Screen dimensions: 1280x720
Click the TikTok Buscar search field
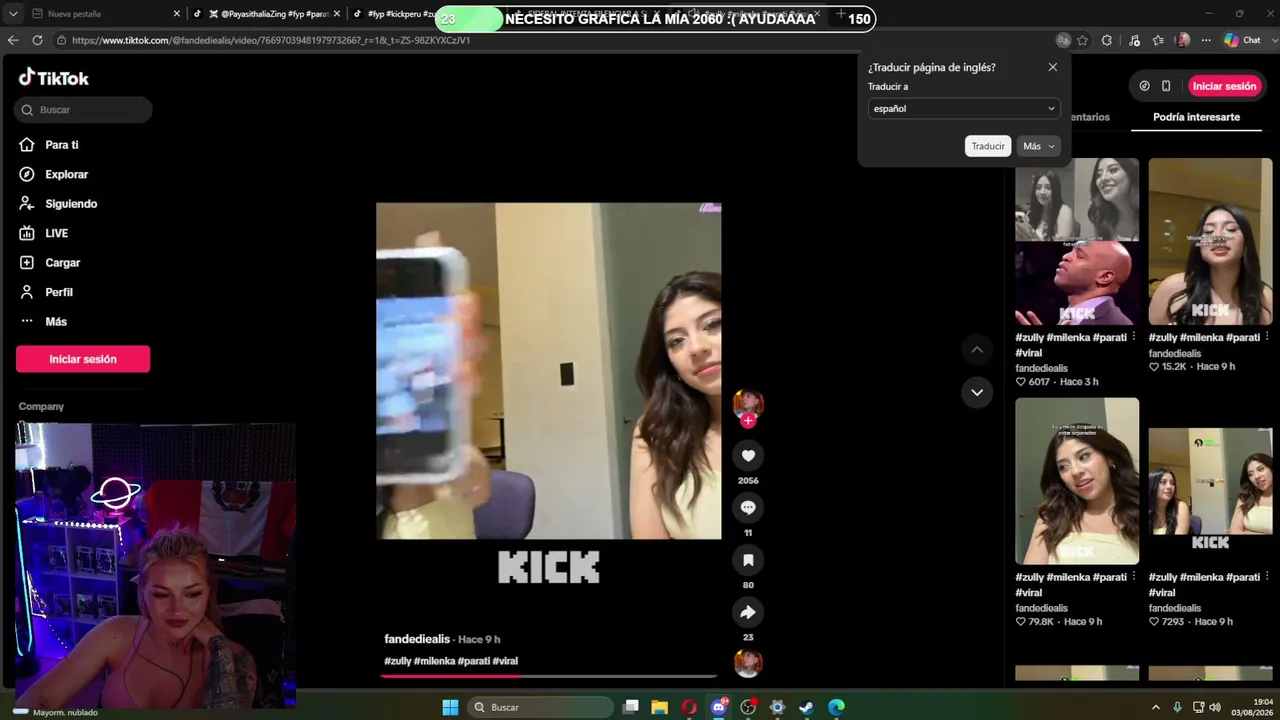point(84,110)
